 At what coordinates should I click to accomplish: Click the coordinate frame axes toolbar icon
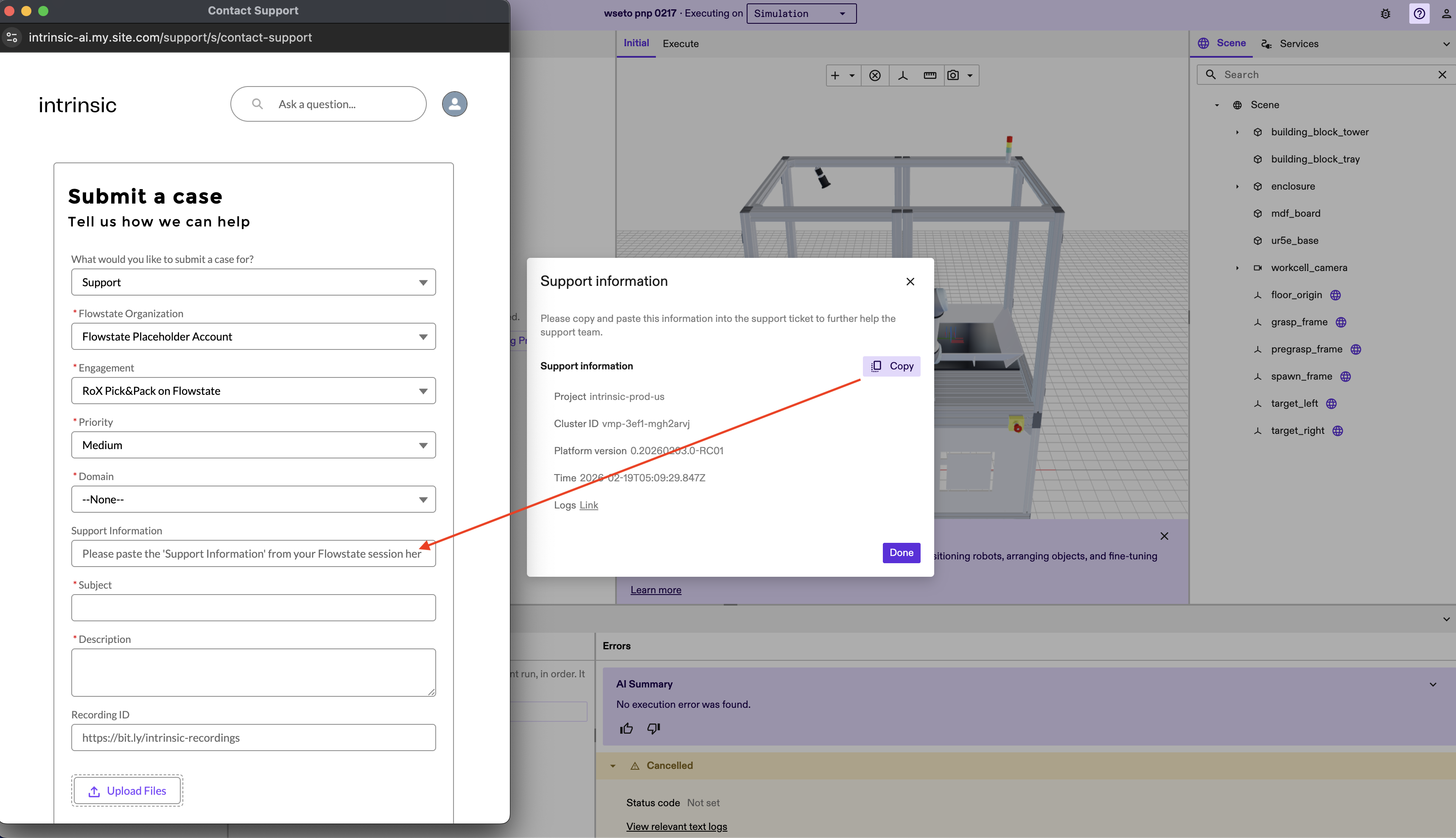pyautogui.click(x=903, y=75)
